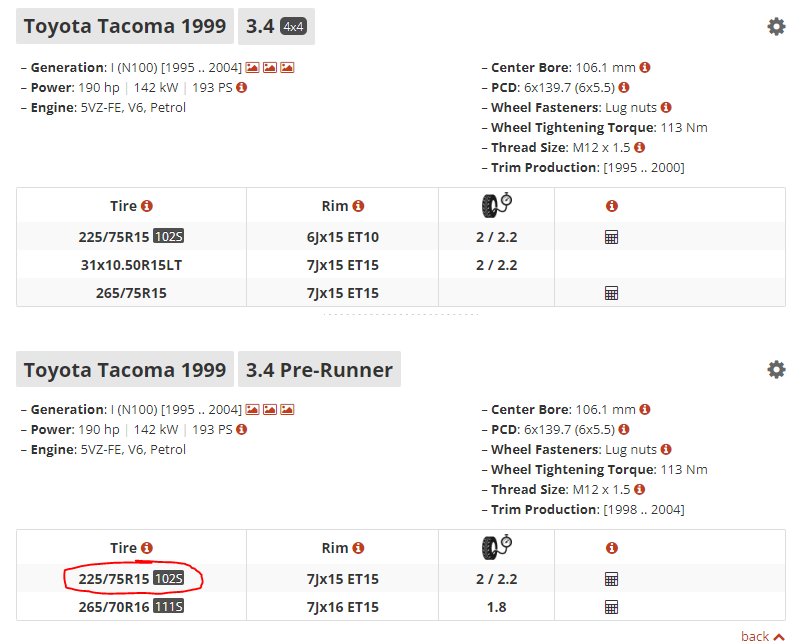809x644 pixels.
Task: Click the Center Bore info icon, 4x4 section
Action: 645,67
